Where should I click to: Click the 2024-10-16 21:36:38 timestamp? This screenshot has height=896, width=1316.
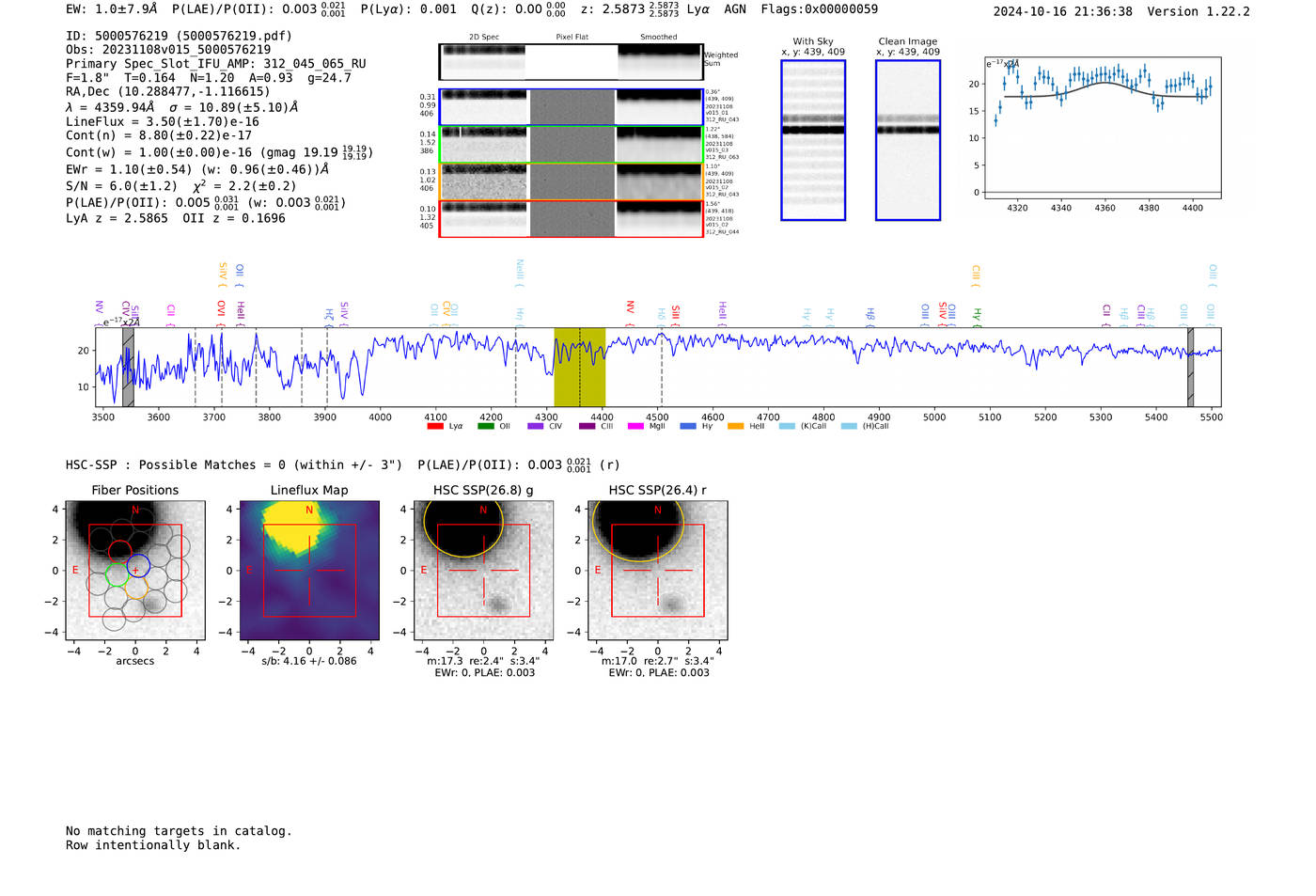1063,11
